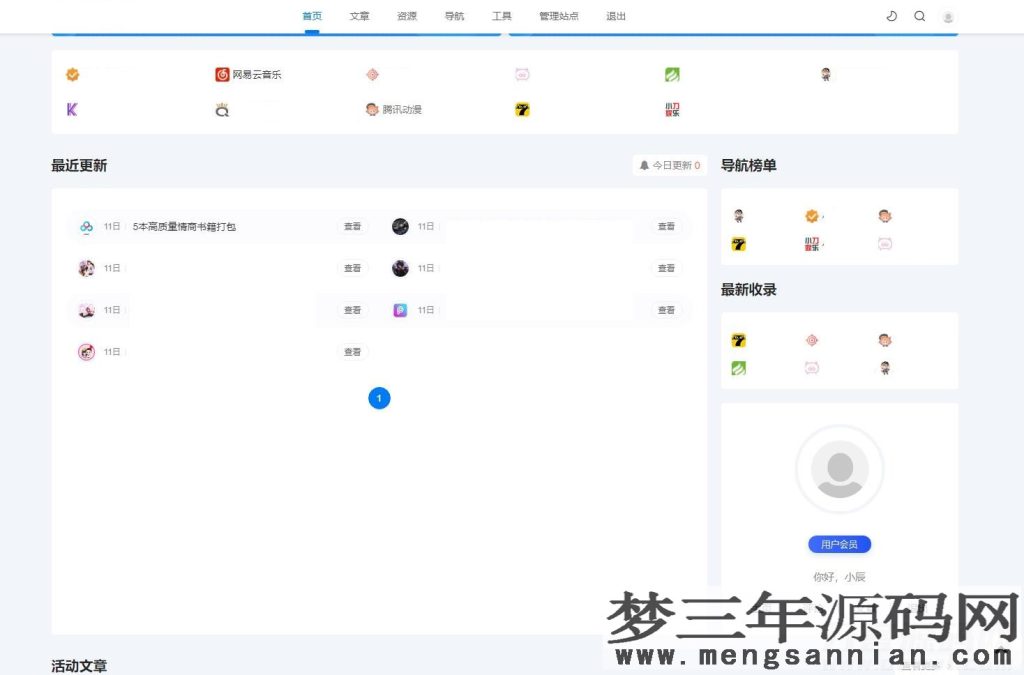Open the 导航 menu item
Image resolution: width=1024 pixels, height=675 pixels.
tap(454, 16)
